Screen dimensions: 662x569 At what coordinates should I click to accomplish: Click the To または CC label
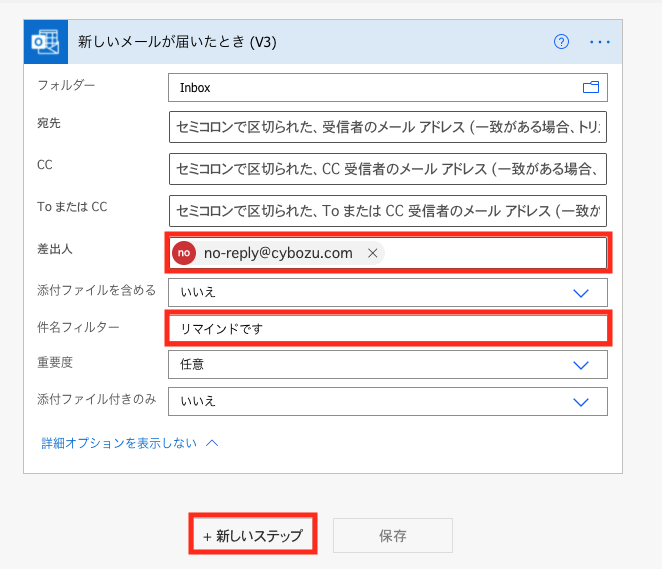pyautogui.click(x=72, y=207)
